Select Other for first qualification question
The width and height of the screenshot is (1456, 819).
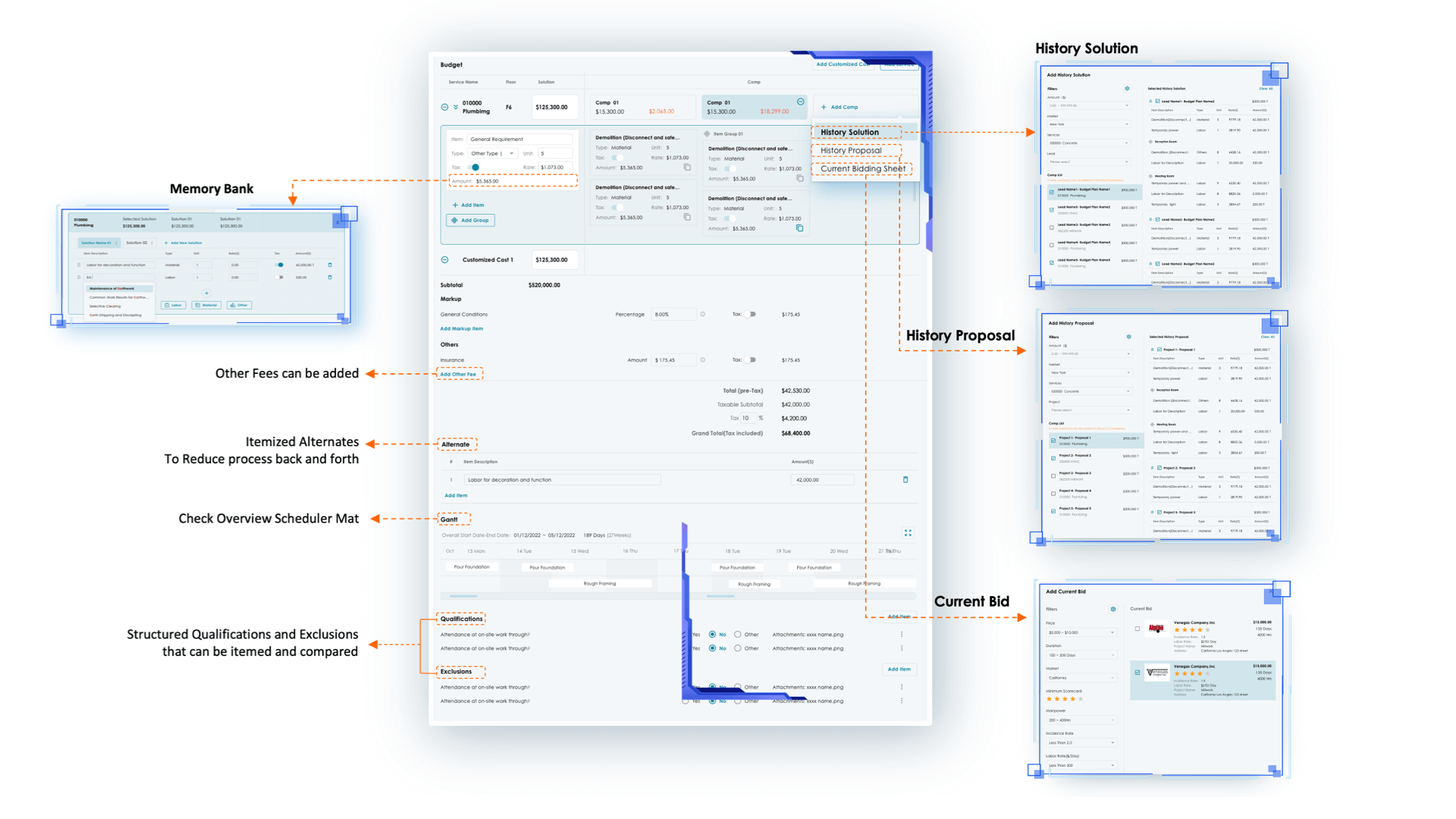click(738, 635)
